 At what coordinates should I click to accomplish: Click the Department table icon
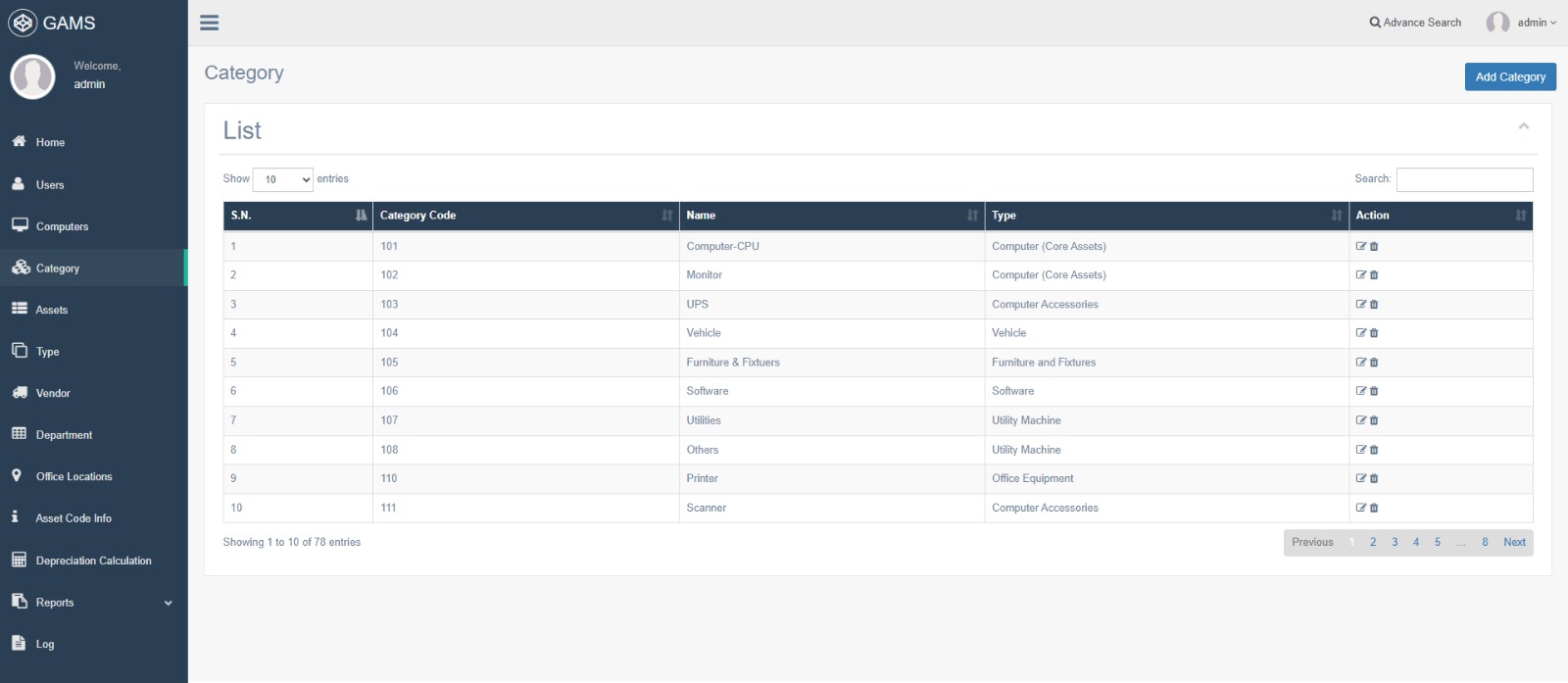(x=20, y=433)
